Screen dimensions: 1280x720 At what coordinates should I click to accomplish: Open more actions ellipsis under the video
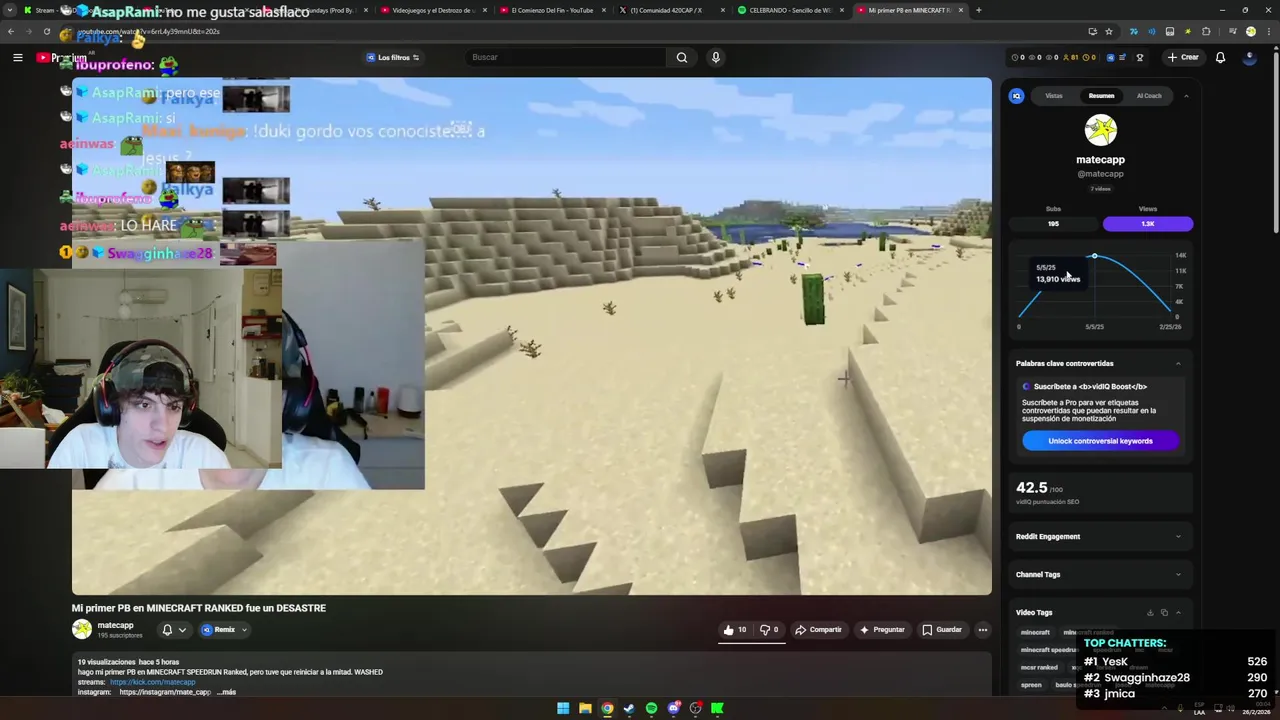(983, 630)
